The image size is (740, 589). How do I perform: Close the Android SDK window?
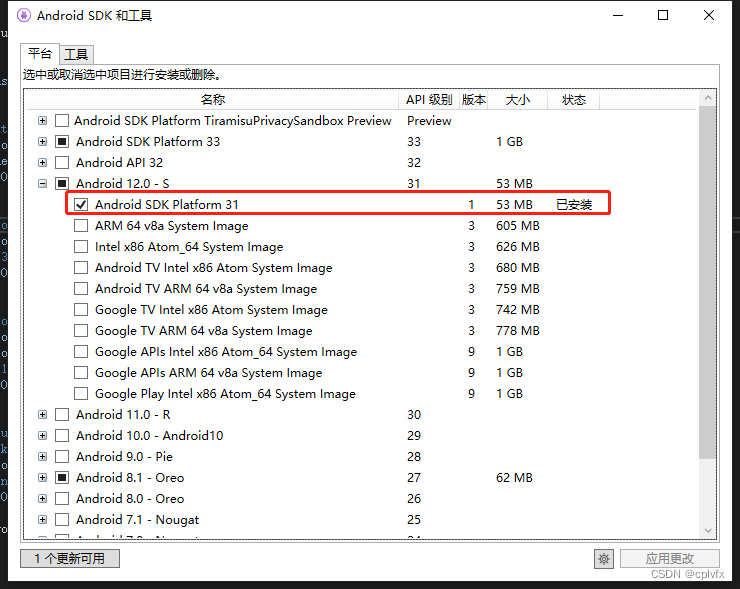coord(709,15)
